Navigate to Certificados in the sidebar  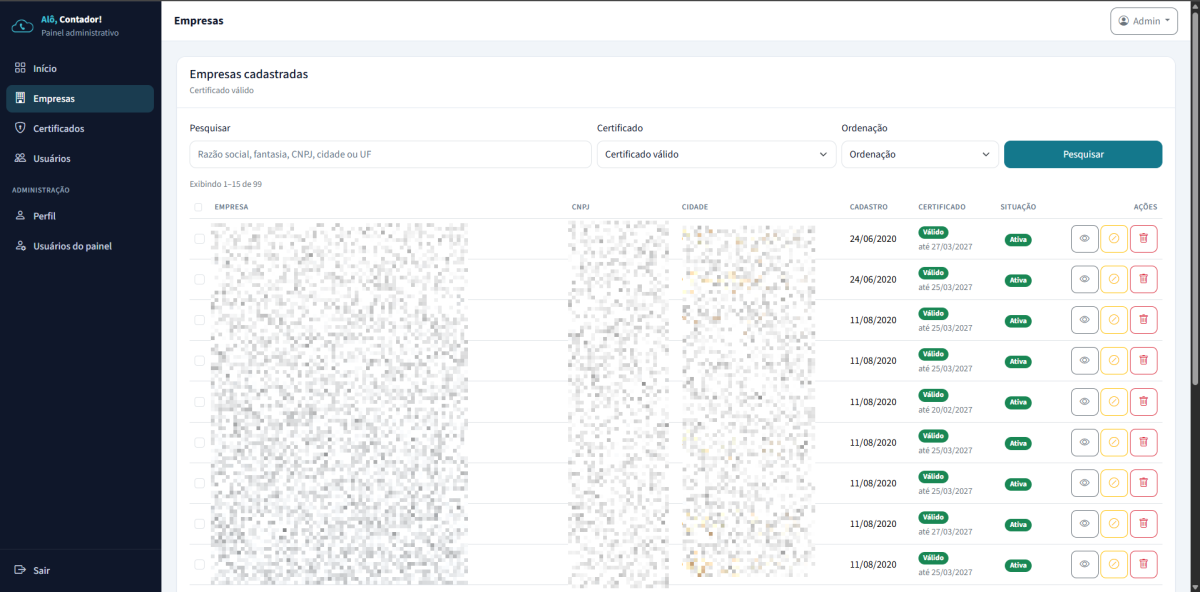[x=80, y=129]
